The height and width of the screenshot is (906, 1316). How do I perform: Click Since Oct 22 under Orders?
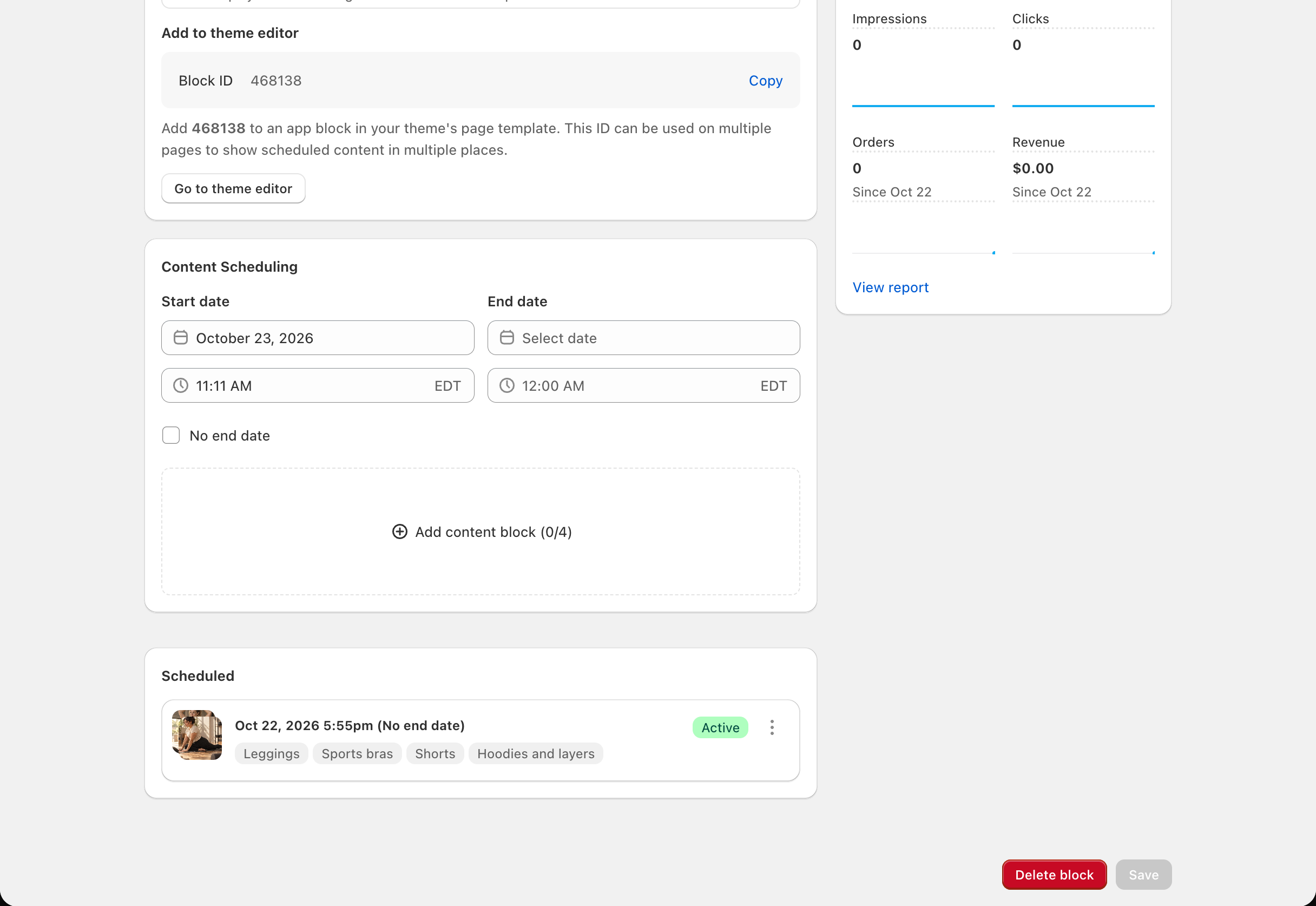pyautogui.click(x=892, y=192)
